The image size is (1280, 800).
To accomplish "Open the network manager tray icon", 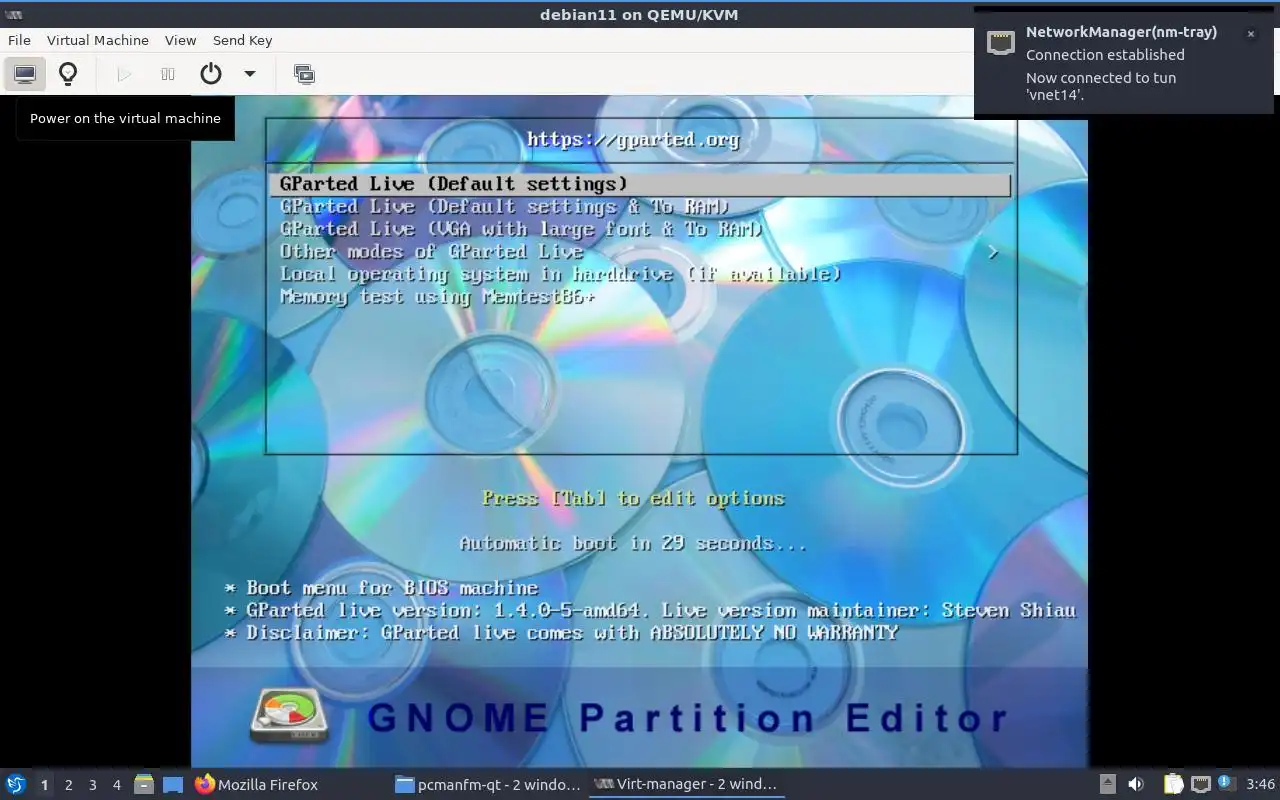I will pos(1200,784).
